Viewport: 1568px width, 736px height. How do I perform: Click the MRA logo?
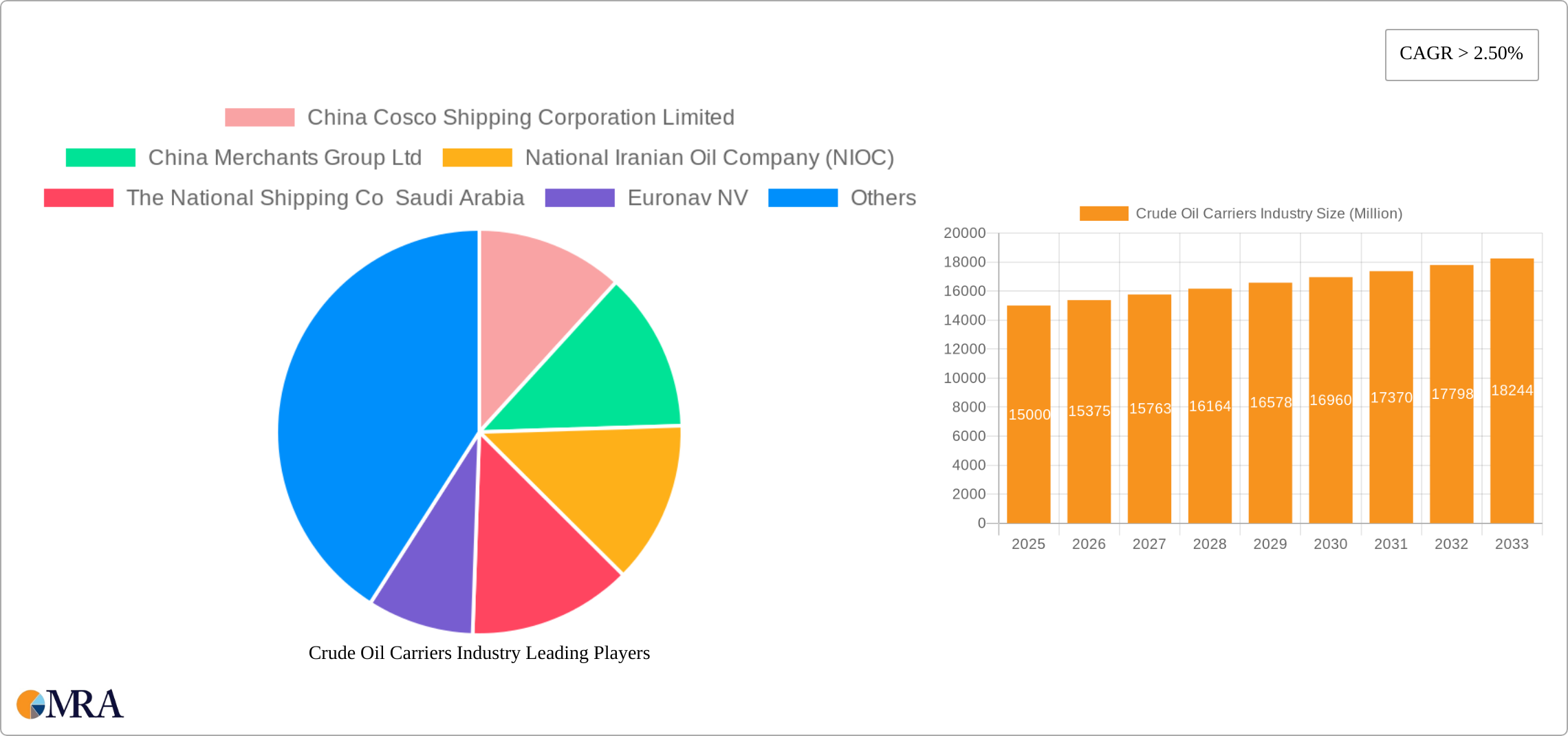pyautogui.click(x=70, y=704)
